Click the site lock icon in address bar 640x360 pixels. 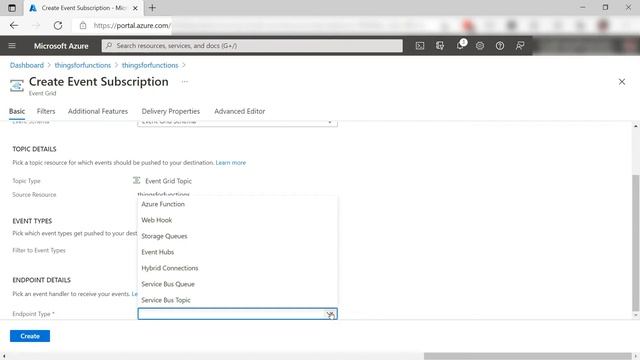click(x=83, y=25)
